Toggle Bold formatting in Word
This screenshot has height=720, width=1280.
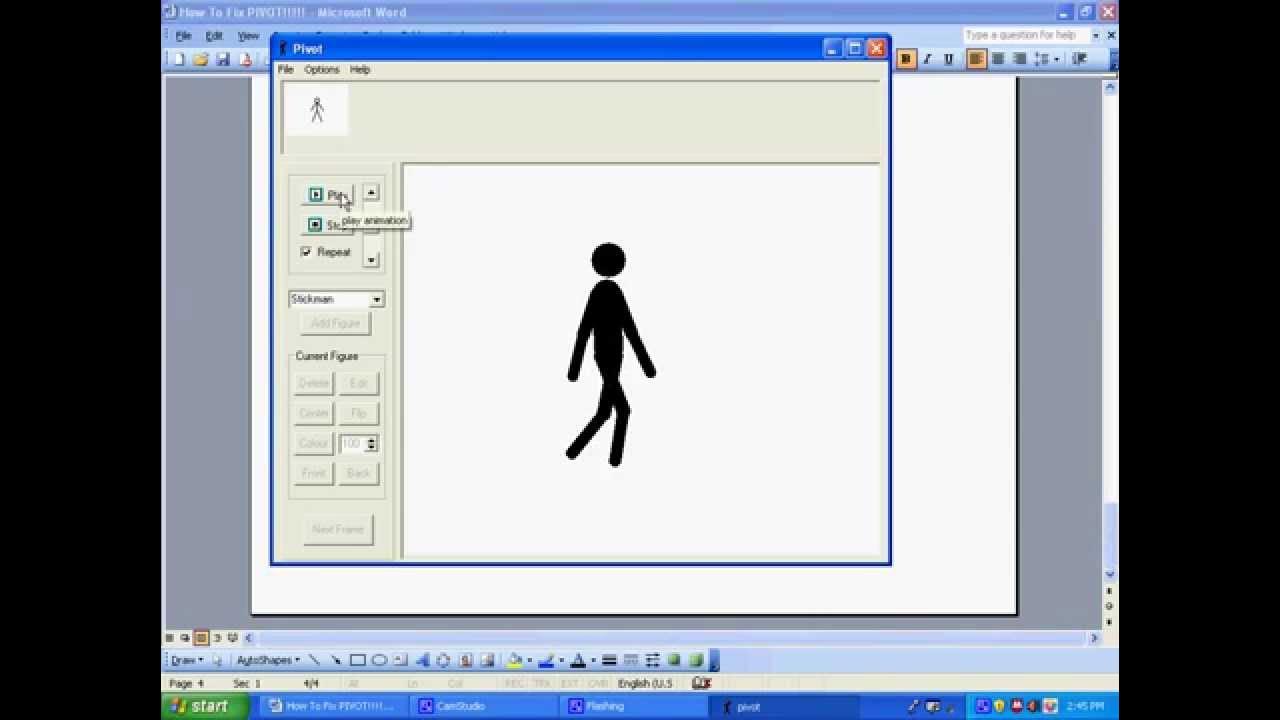[x=906, y=60]
